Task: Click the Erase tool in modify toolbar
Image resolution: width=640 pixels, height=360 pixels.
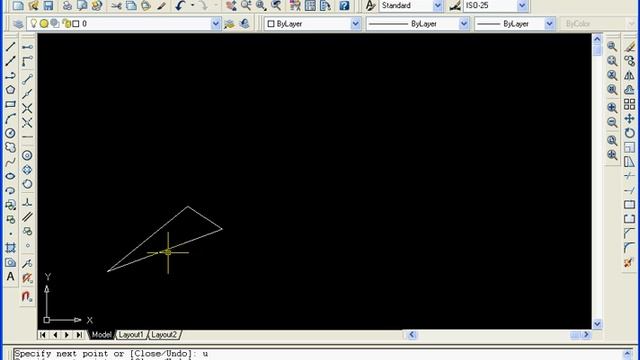Action: pyautogui.click(x=629, y=47)
